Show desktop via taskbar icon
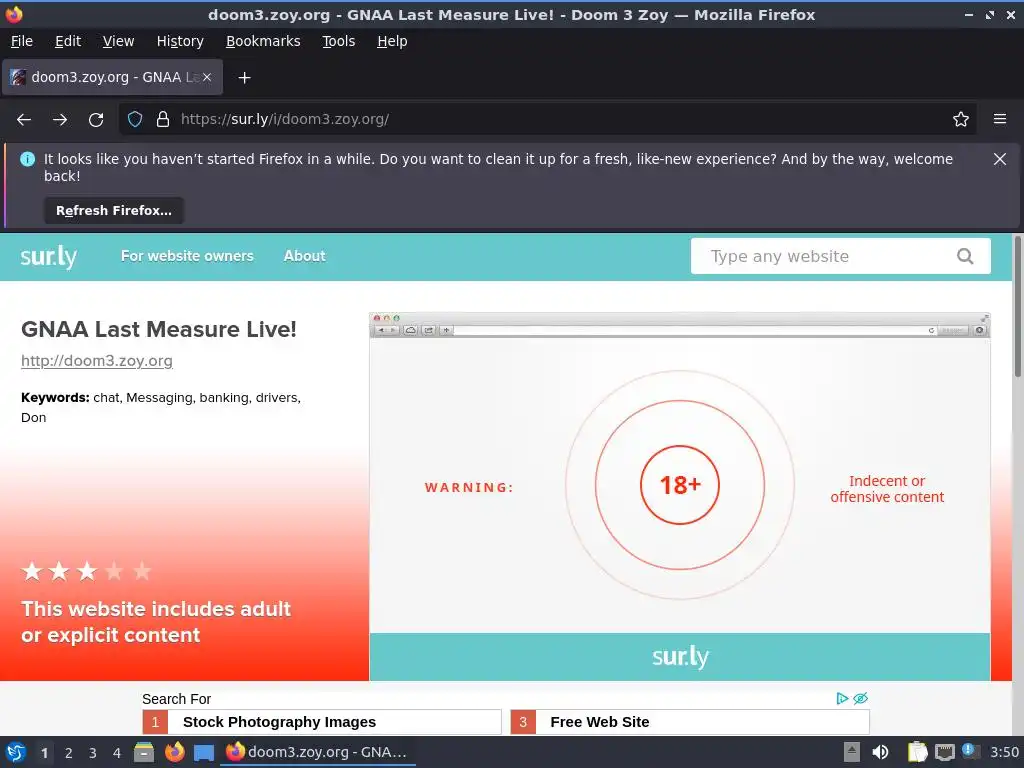 [204, 753]
